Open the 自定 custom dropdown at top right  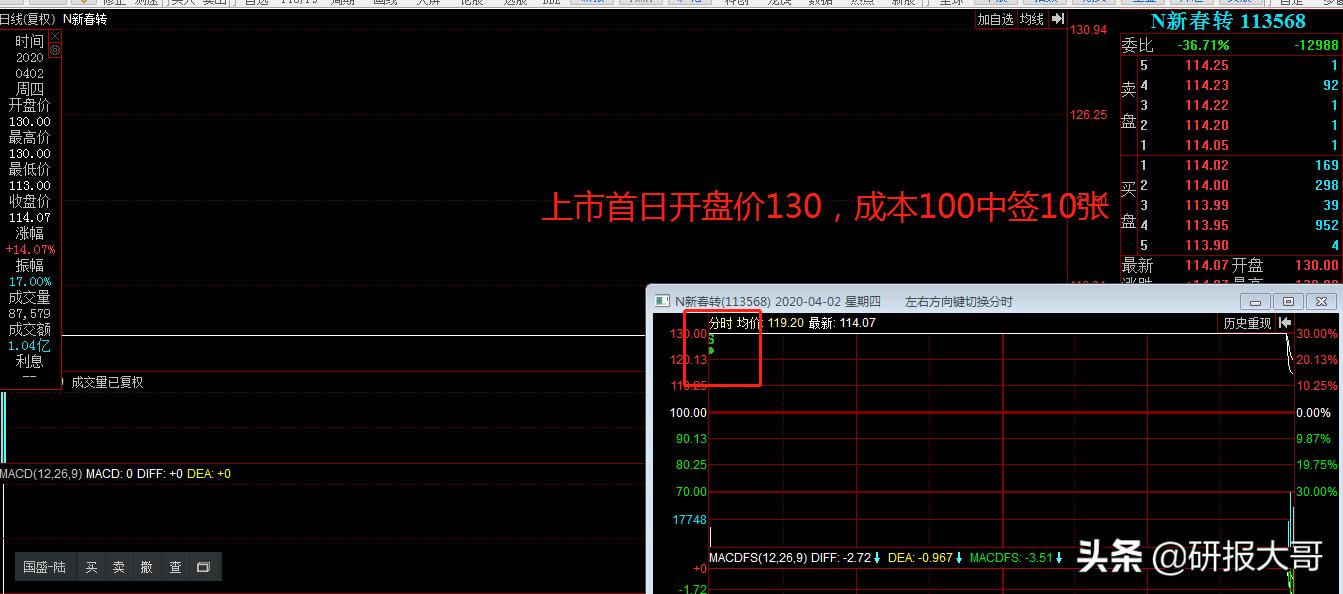tap(1290, 4)
